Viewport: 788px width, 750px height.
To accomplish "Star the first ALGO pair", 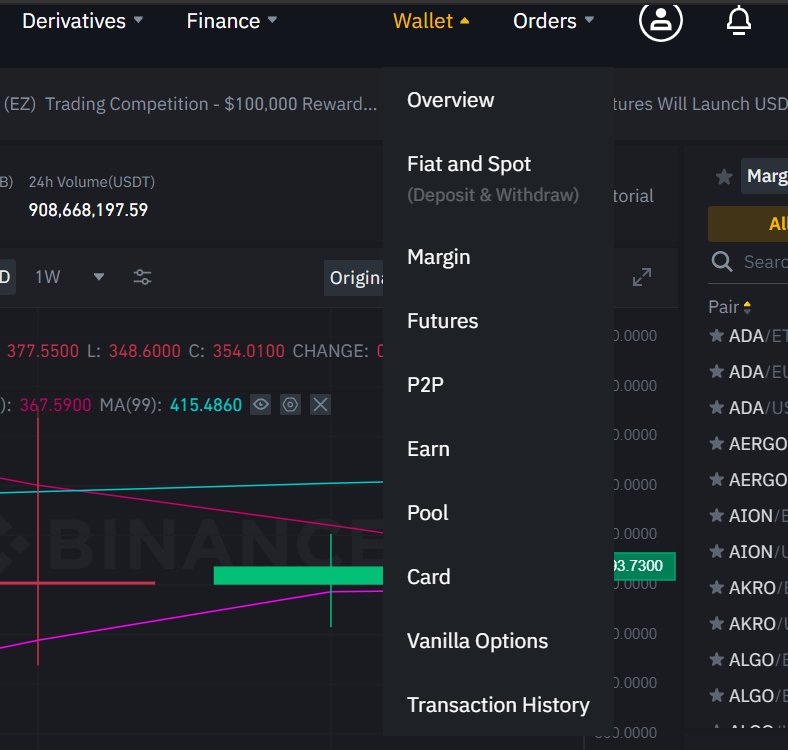I will (717, 659).
